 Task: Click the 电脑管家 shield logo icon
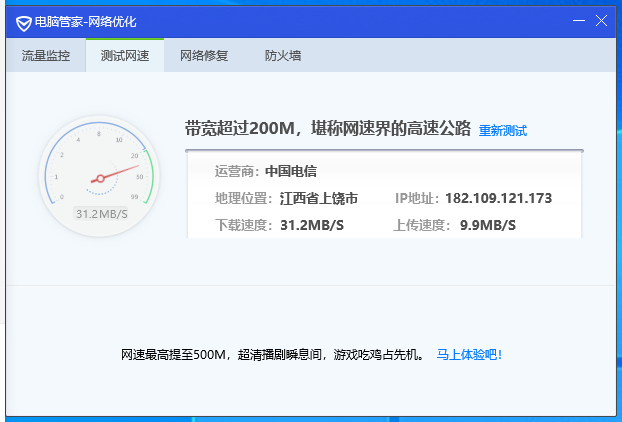(24, 23)
